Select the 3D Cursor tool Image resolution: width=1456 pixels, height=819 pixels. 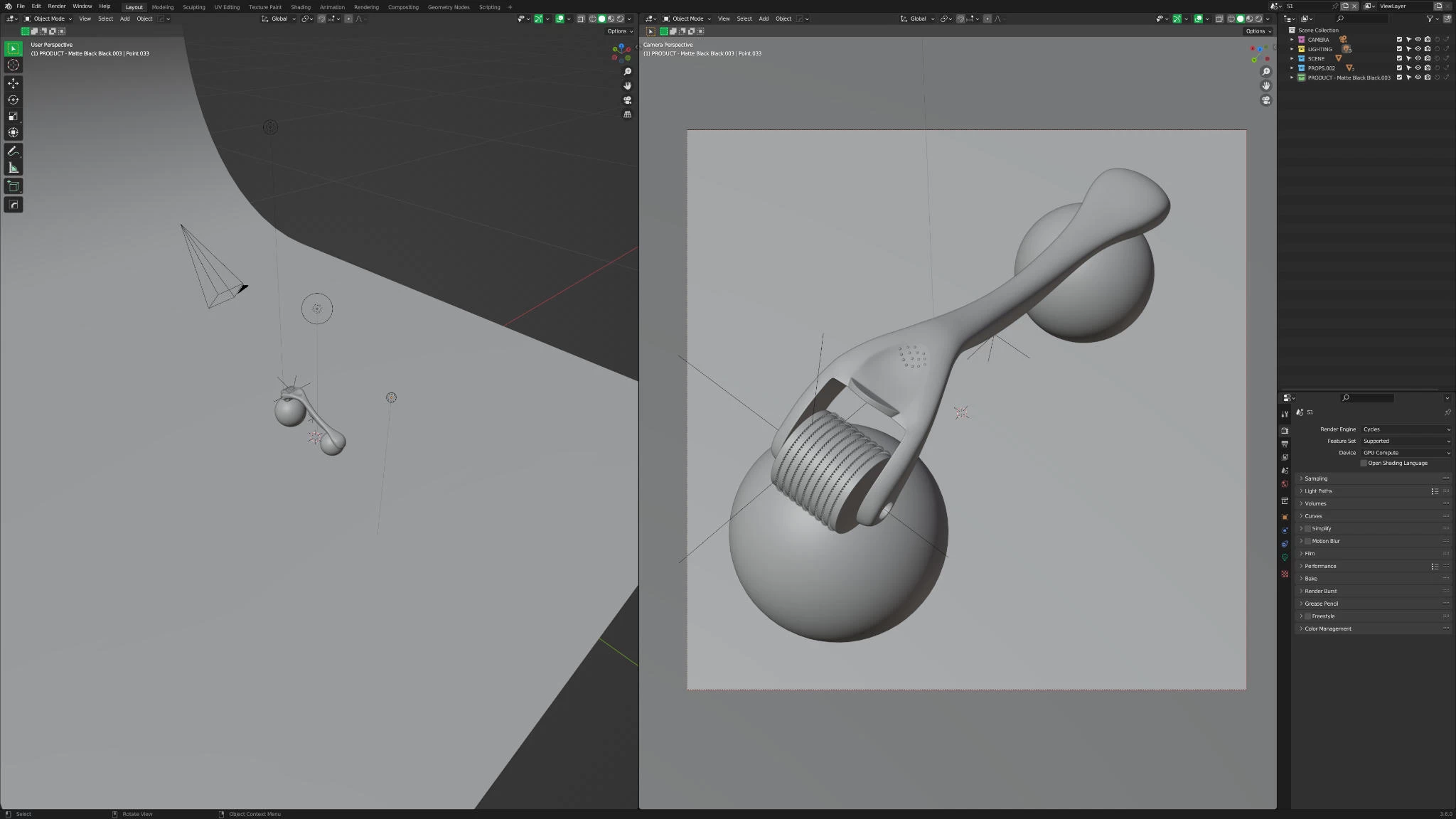coord(13,65)
